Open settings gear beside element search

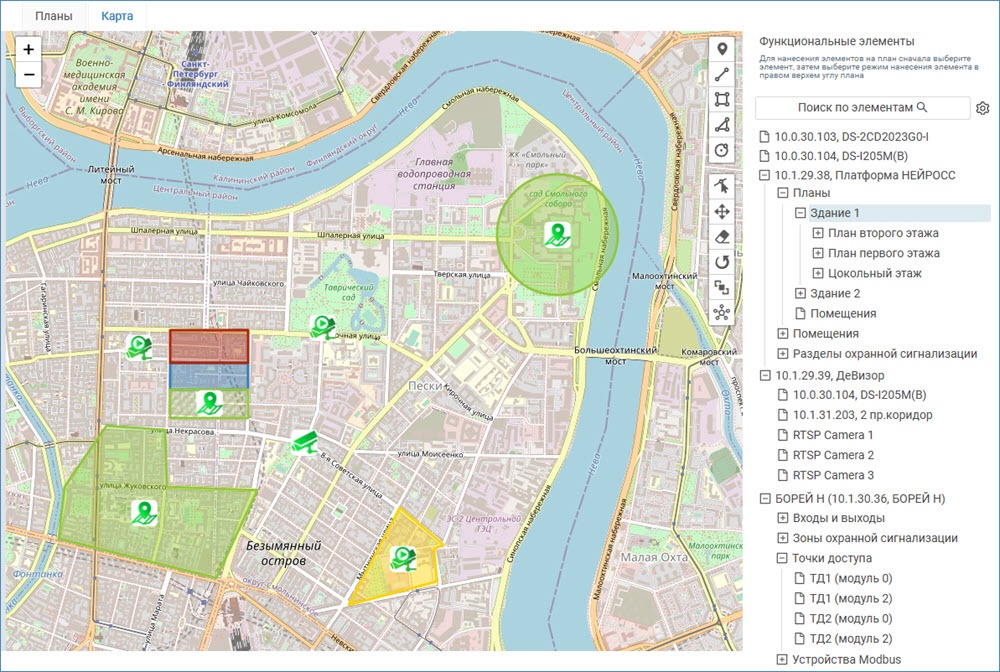[982, 108]
